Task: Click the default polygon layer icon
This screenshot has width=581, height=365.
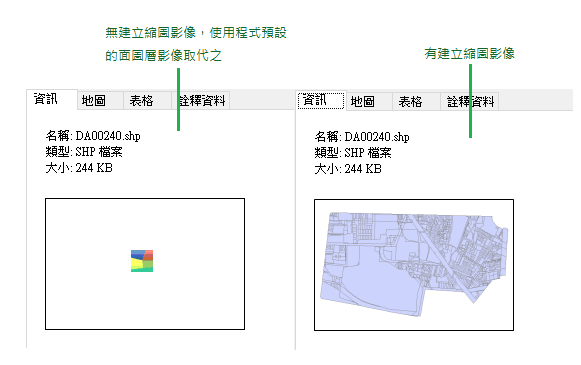Action: (142, 261)
